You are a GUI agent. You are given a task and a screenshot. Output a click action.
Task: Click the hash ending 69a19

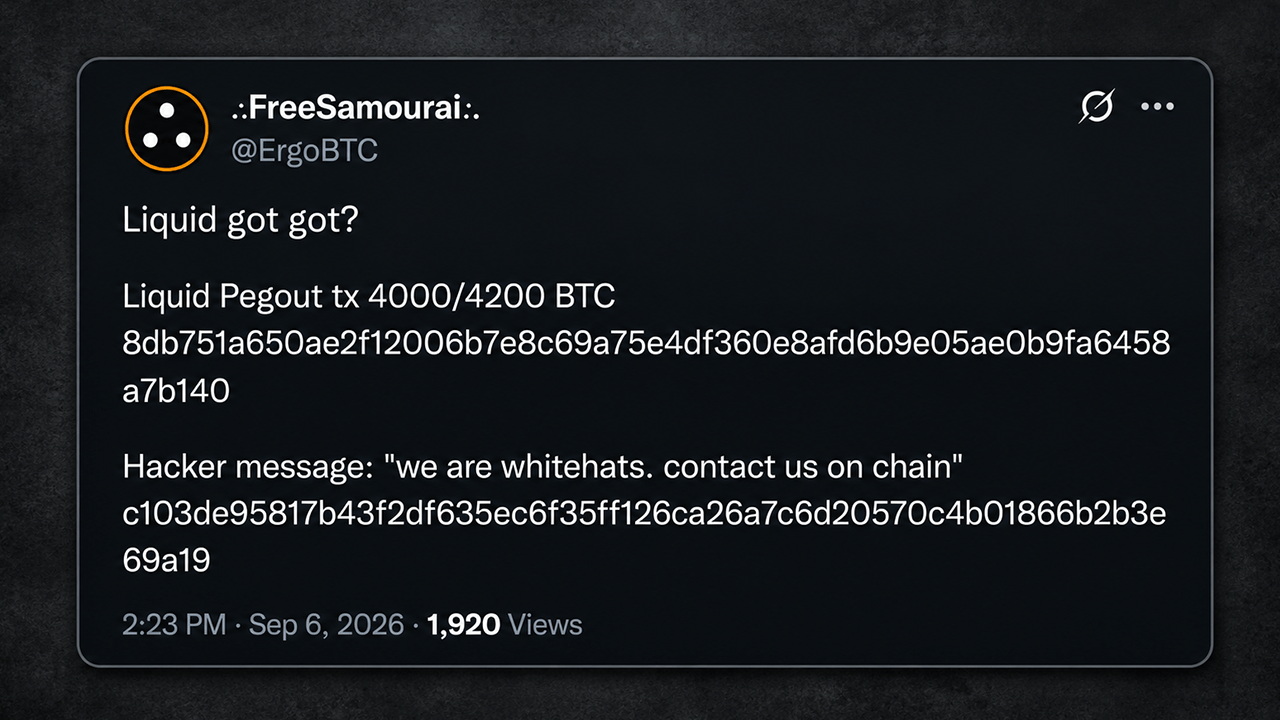coord(166,560)
